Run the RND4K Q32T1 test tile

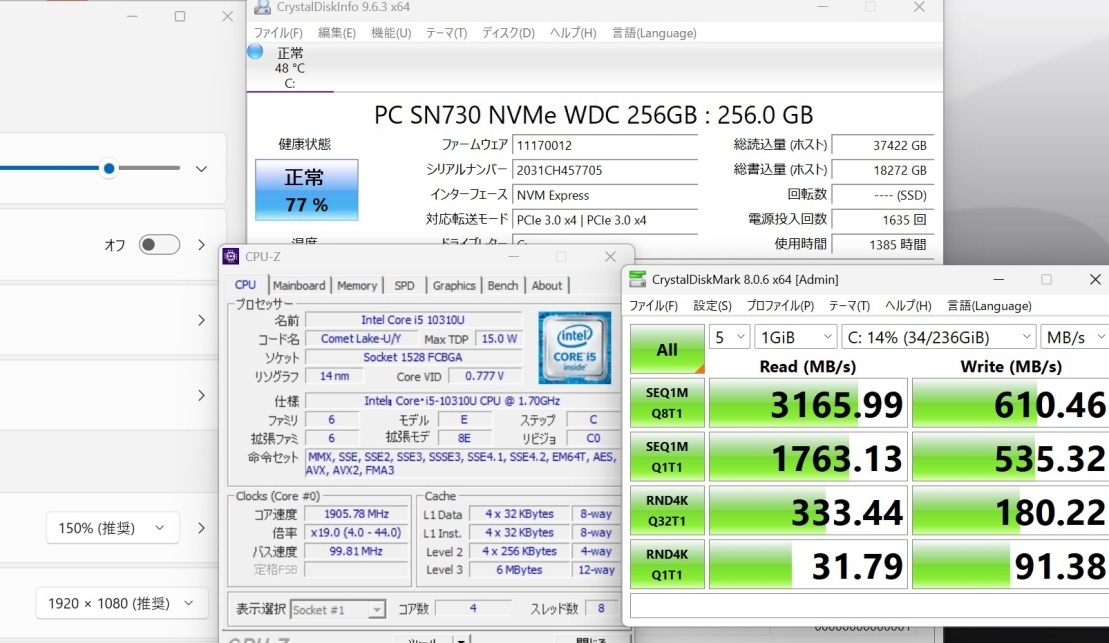pos(666,510)
